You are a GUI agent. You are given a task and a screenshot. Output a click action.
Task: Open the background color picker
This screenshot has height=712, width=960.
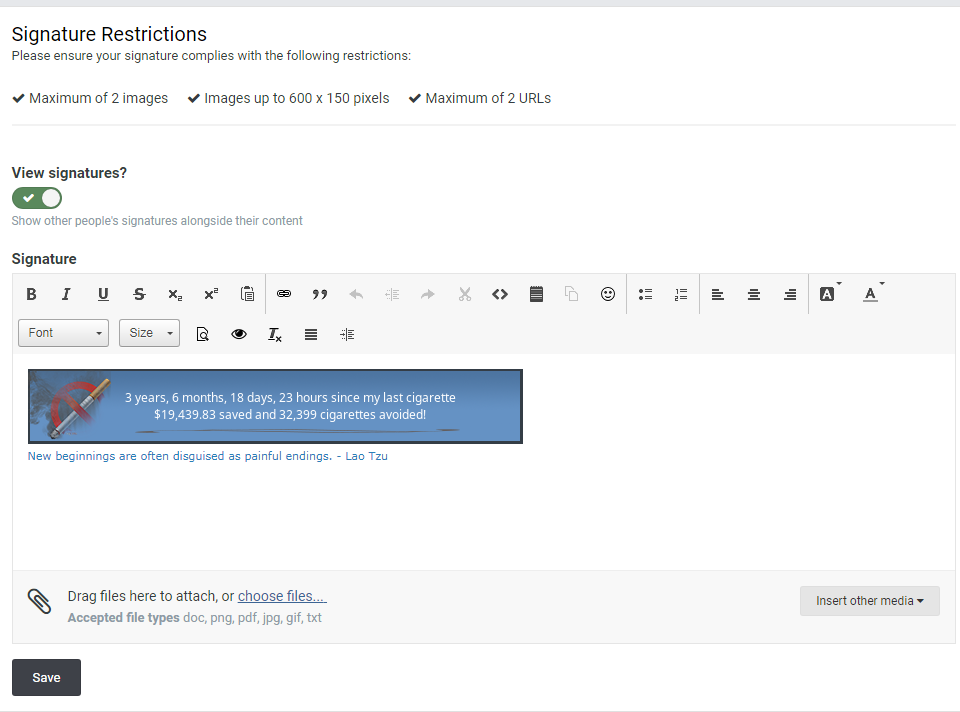click(x=830, y=294)
